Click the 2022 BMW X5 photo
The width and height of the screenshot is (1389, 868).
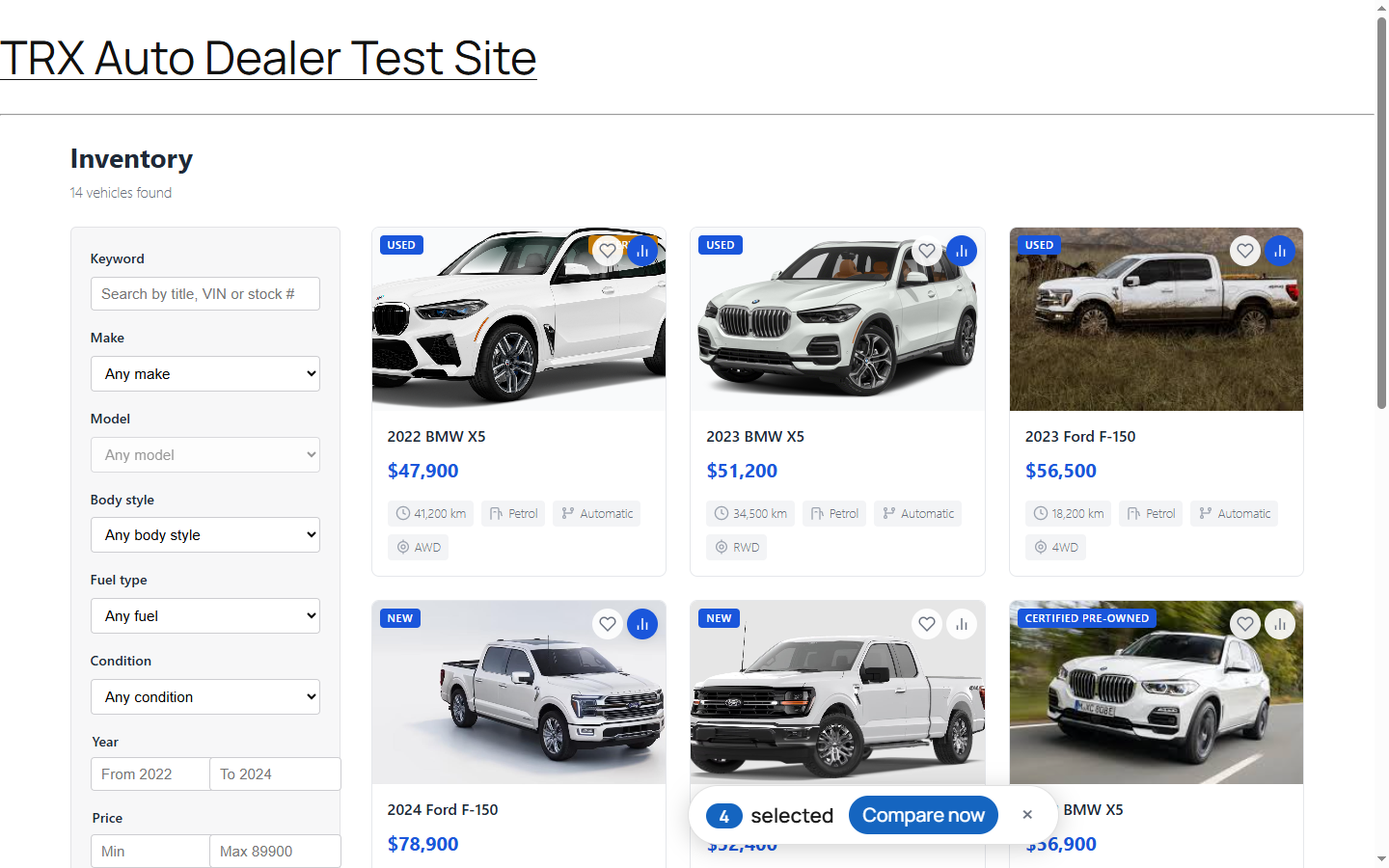pyautogui.click(x=519, y=319)
